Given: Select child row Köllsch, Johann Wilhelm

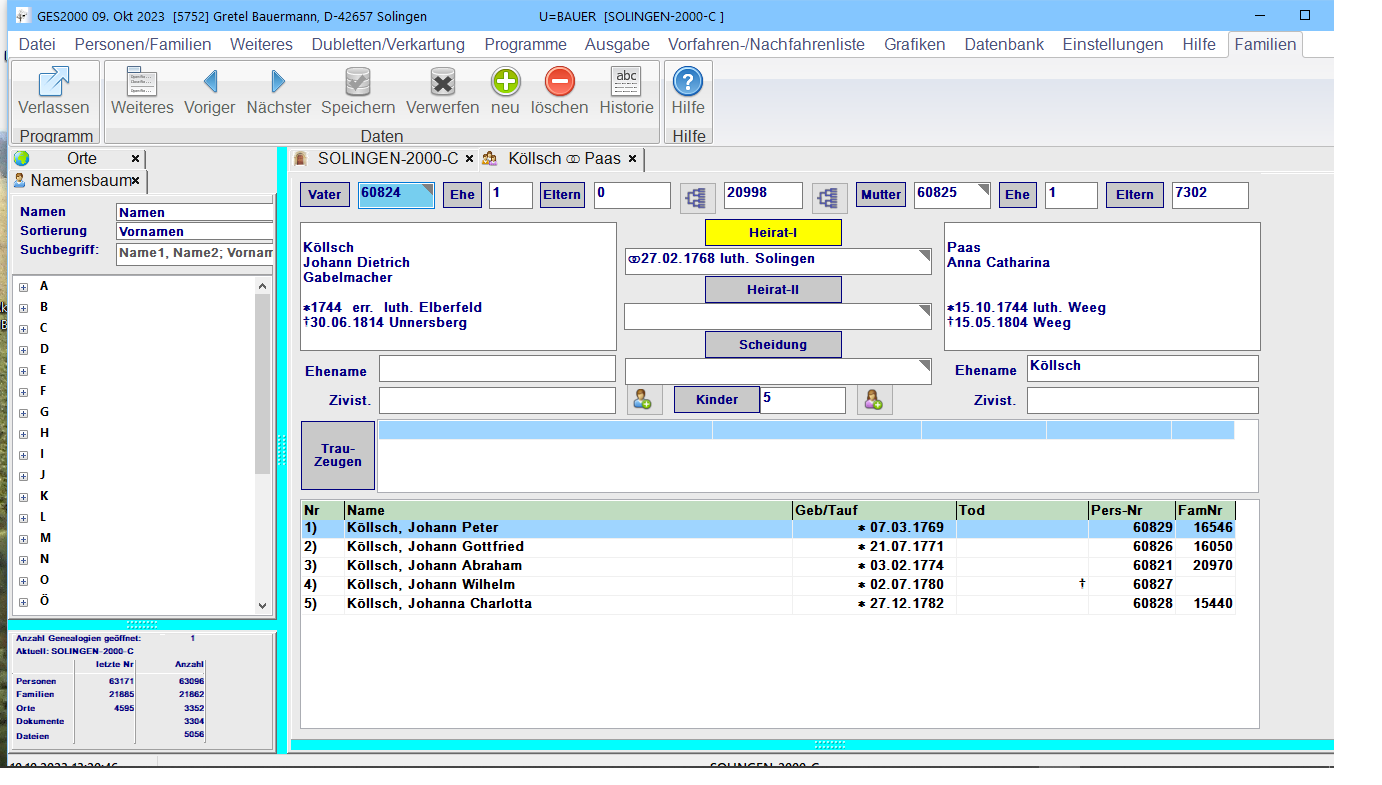Looking at the screenshot, I should pos(768,585).
